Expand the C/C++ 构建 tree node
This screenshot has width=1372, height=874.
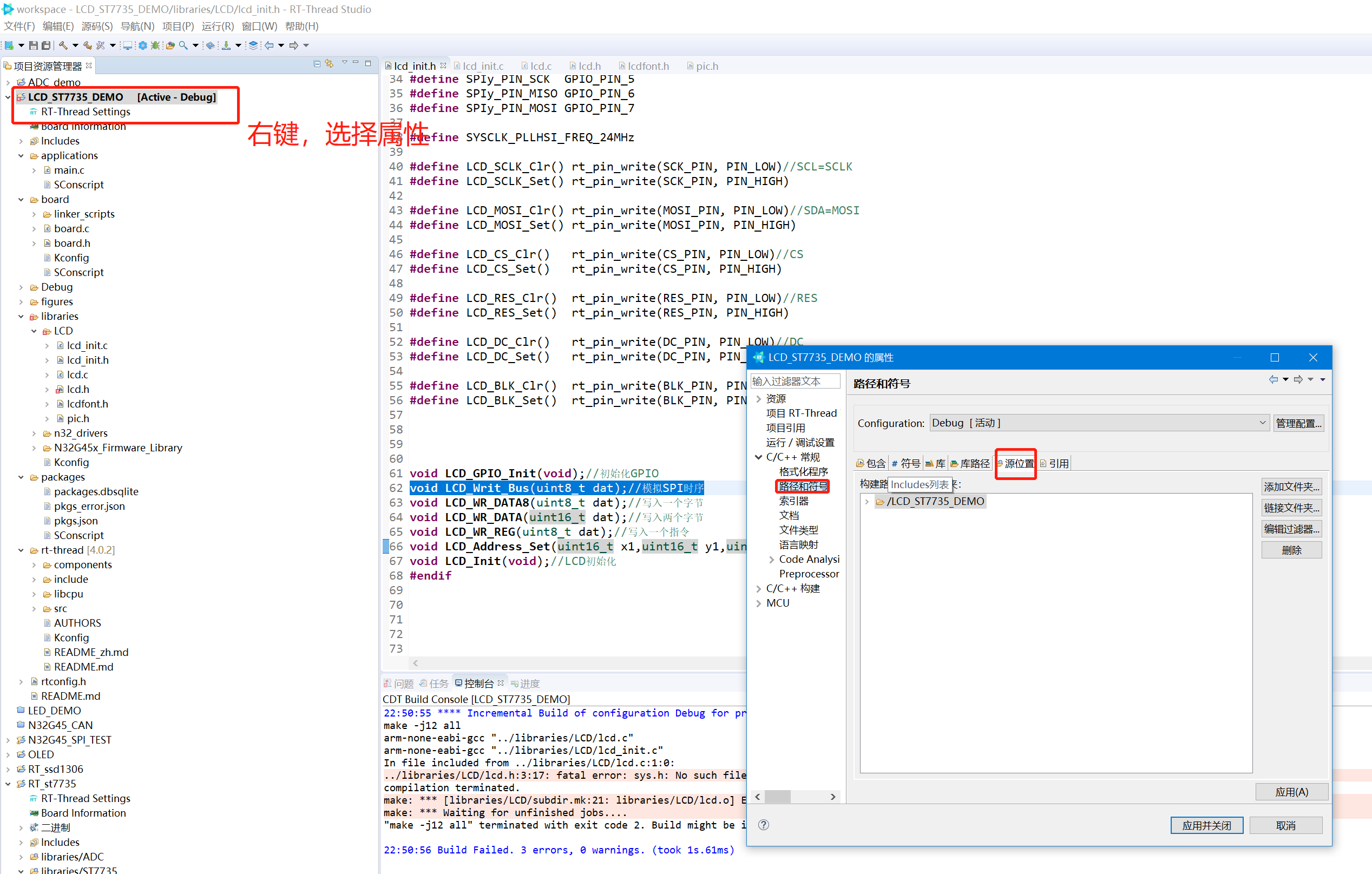758,589
